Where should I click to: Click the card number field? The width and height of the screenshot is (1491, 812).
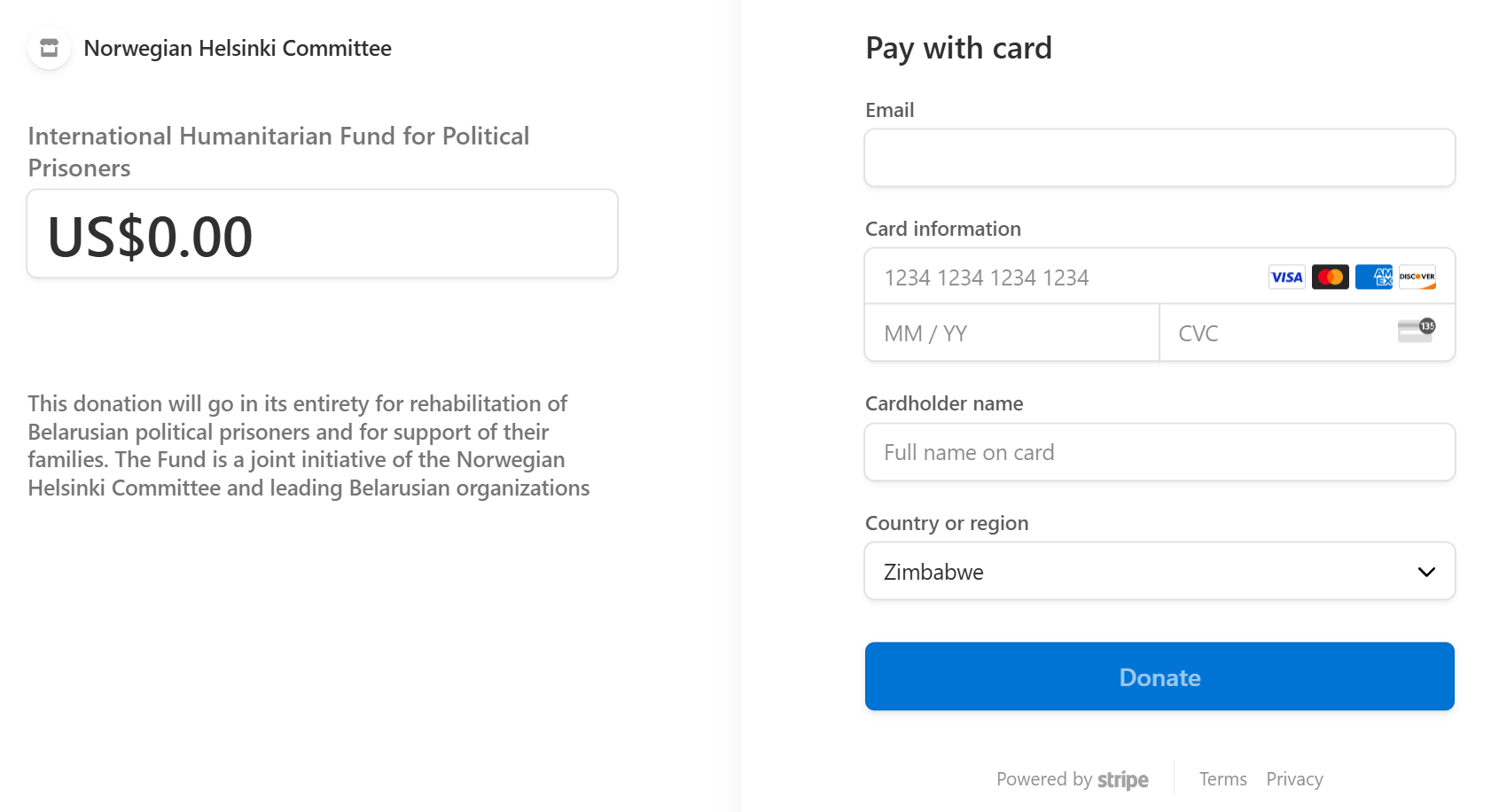point(1064,277)
